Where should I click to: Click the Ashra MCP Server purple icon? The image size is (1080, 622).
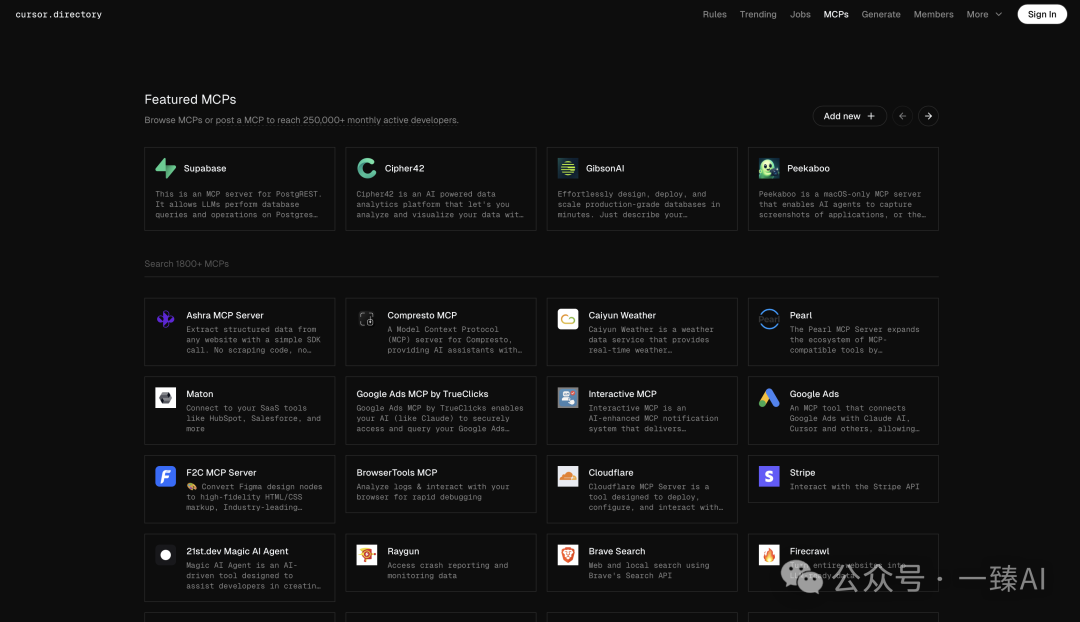165,319
